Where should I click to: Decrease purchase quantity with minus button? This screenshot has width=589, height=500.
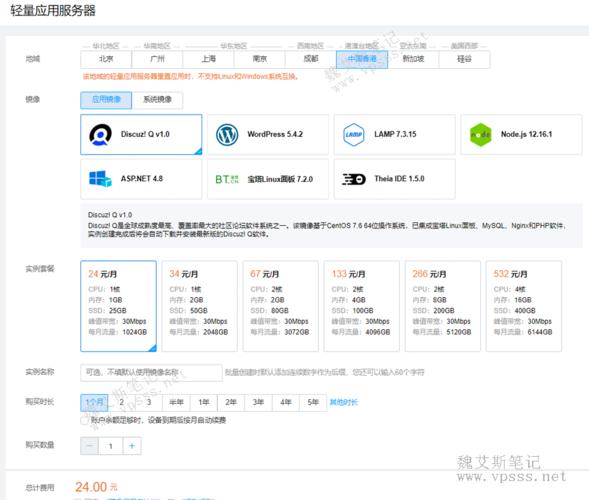[89, 446]
